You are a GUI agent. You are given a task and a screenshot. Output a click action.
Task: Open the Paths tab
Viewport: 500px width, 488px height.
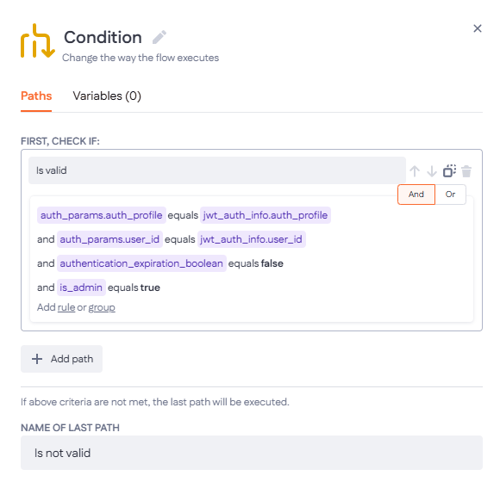pos(36,96)
